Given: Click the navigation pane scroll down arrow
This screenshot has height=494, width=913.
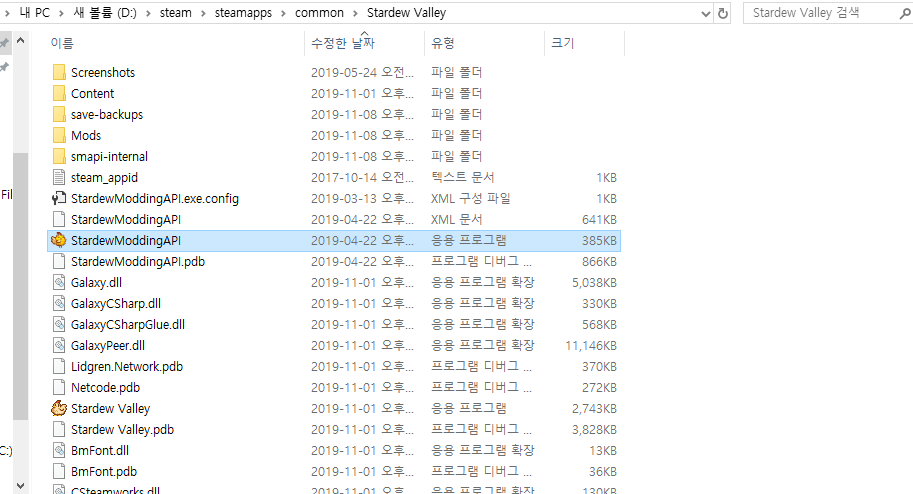Looking at the screenshot, I should (x=20, y=485).
